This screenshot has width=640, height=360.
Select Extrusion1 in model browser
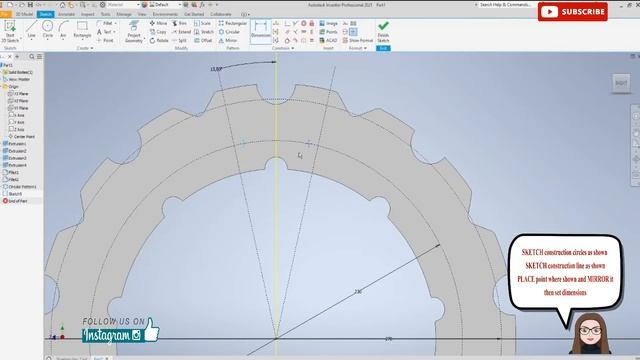point(15,144)
